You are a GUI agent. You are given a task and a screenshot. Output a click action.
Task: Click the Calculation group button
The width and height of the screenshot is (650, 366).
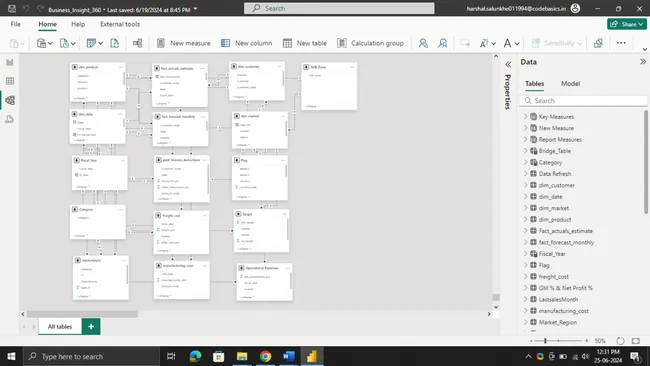click(370, 43)
